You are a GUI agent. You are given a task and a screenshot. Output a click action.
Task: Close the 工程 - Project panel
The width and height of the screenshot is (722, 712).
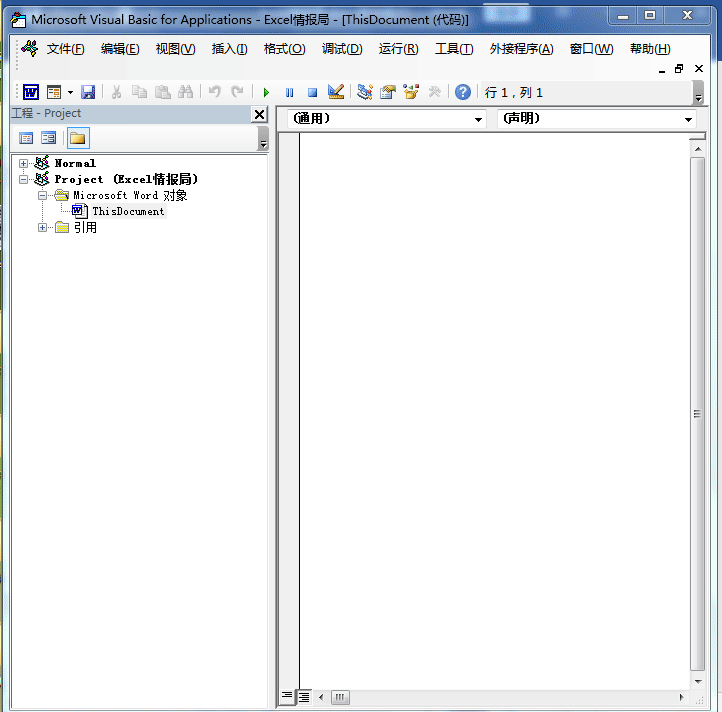pyautogui.click(x=259, y=114)
